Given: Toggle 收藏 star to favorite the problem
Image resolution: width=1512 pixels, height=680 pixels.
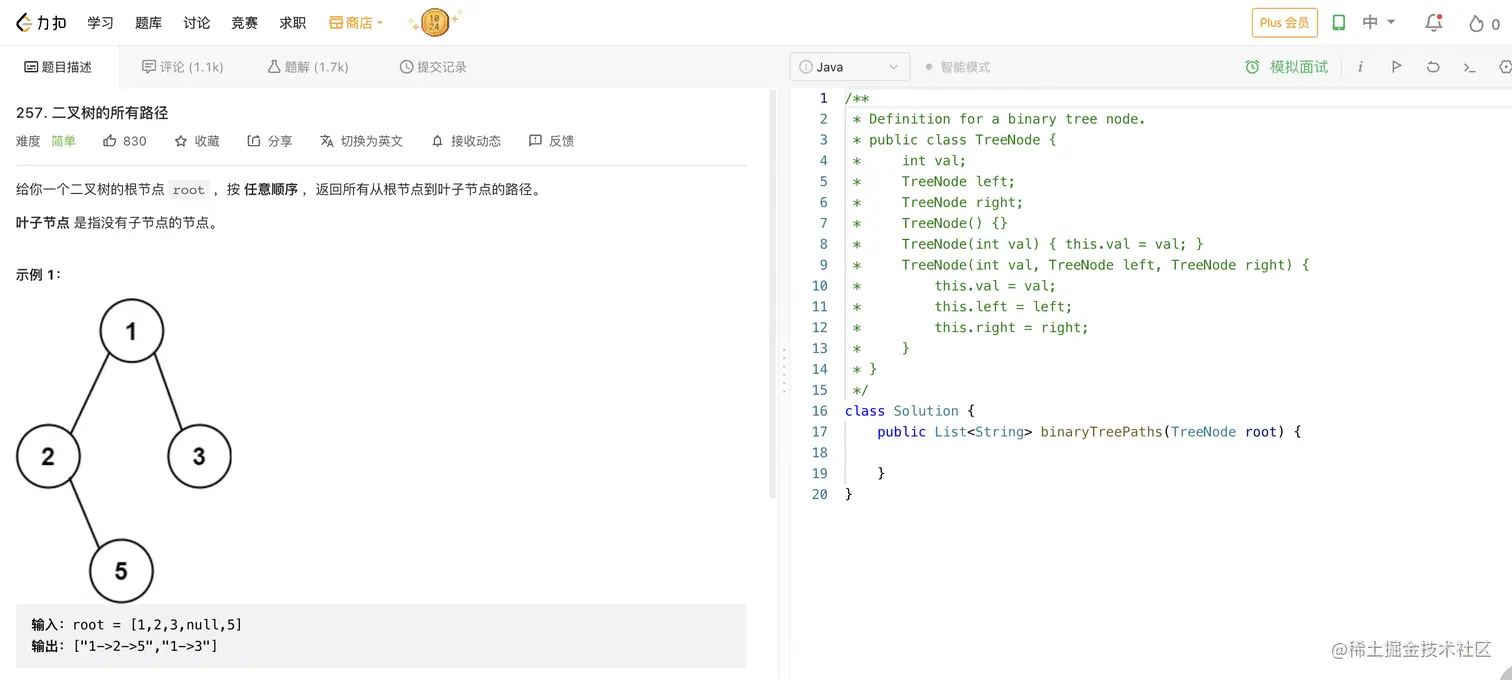Looking at the screenshot, I should click(x=197, y=141).
